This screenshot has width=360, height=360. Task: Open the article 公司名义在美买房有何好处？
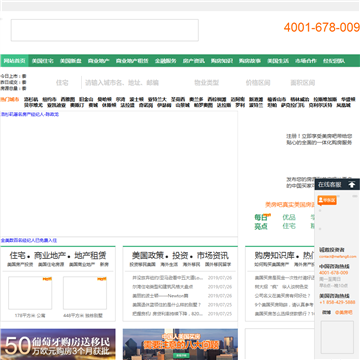[x=283, y=296]
